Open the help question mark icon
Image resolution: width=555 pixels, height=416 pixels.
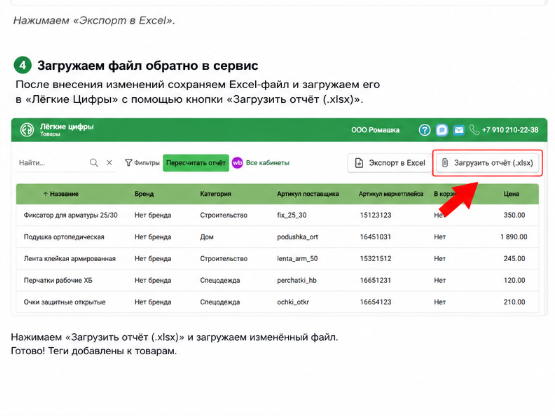click(424, 130)
